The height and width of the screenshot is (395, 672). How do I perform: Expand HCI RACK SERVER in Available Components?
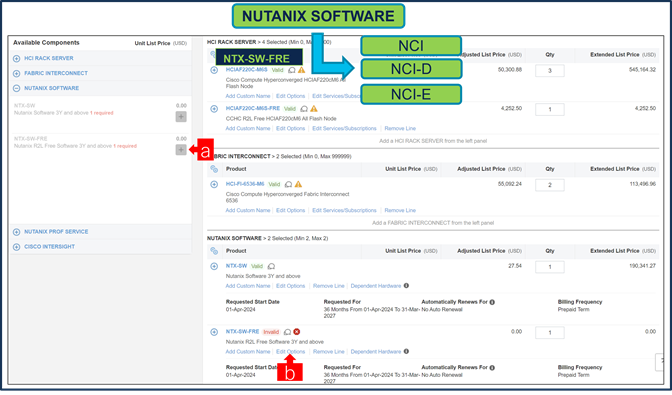(x=16, y=59)
